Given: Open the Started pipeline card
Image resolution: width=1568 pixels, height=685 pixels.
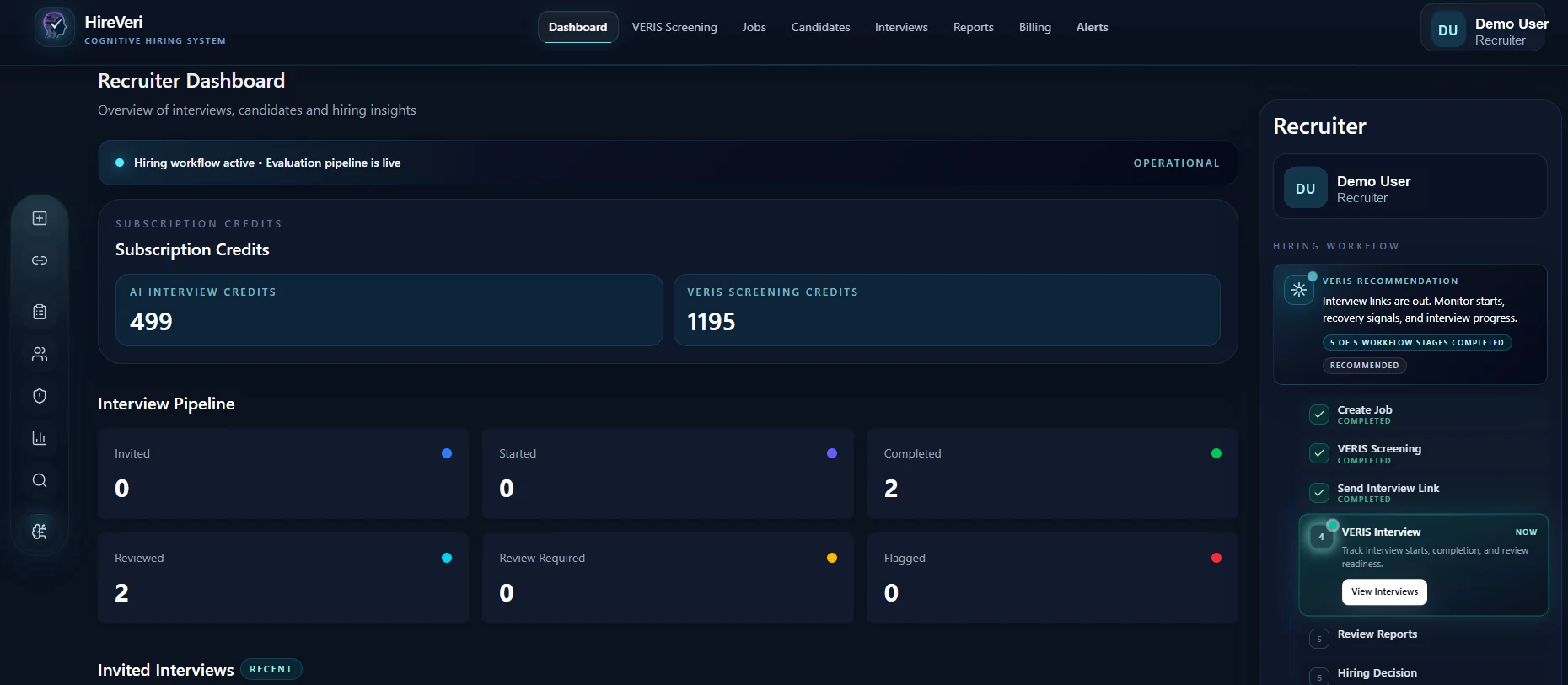Looking at the screenshot, I should click(668, 474).
